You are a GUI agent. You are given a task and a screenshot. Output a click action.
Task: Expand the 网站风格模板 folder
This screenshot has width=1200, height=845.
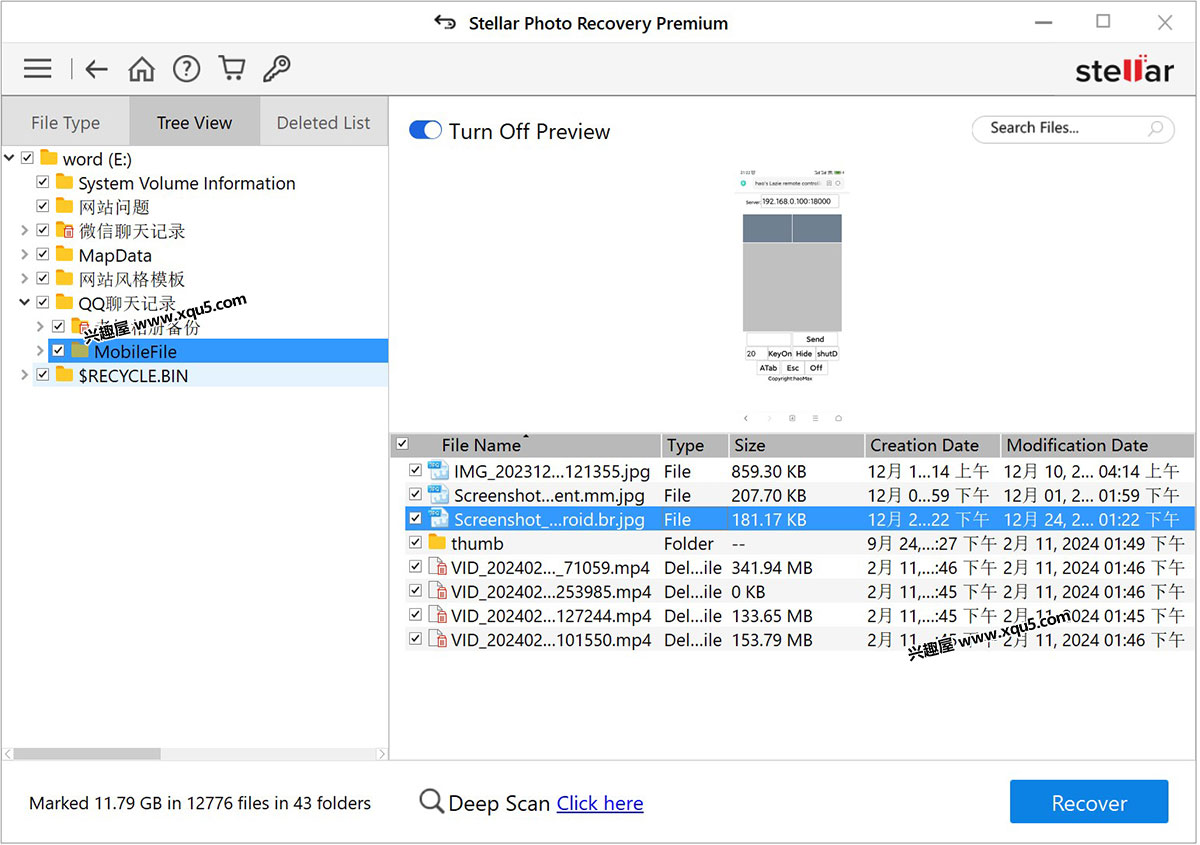[25, 278]
